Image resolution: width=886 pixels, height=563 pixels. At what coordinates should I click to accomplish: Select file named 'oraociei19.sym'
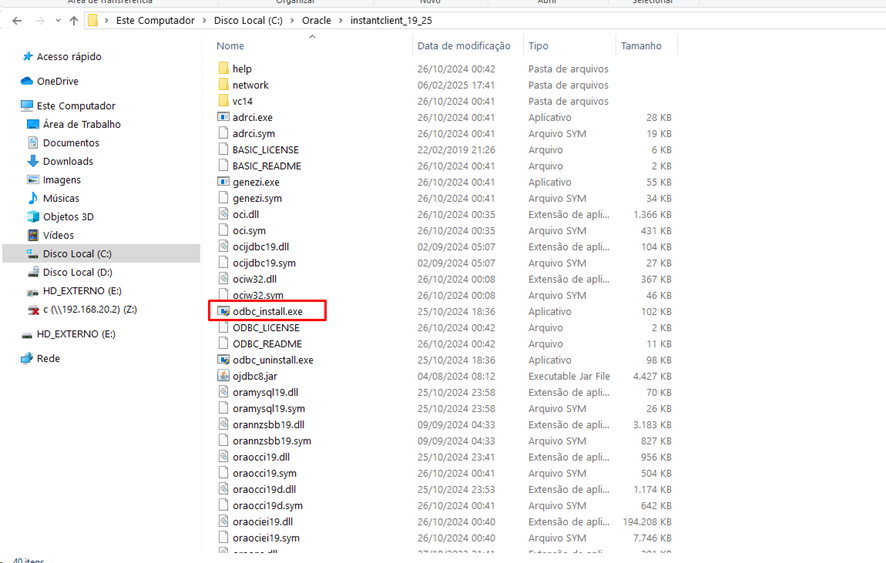pyautogui.click(x=266, y=538)
